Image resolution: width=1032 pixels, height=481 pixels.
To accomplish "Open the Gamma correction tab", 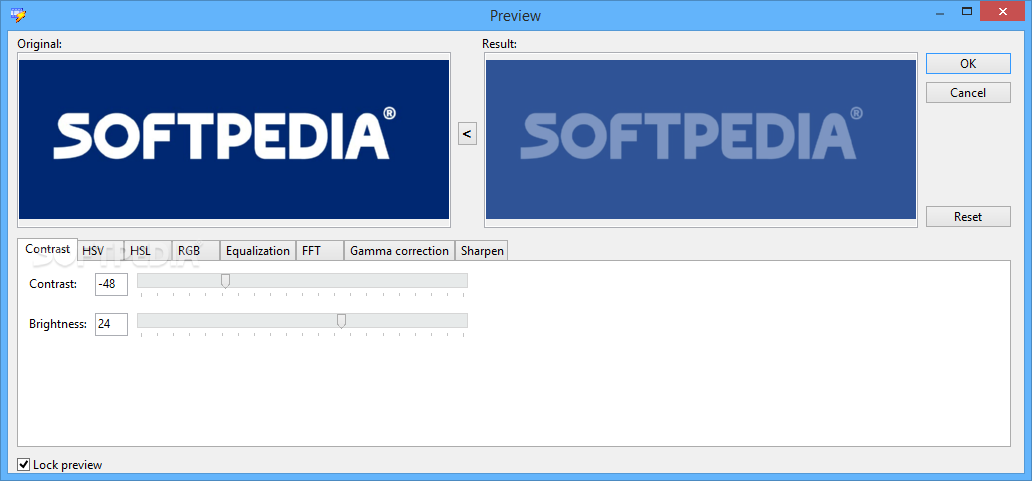I will [x=399, y=251].
